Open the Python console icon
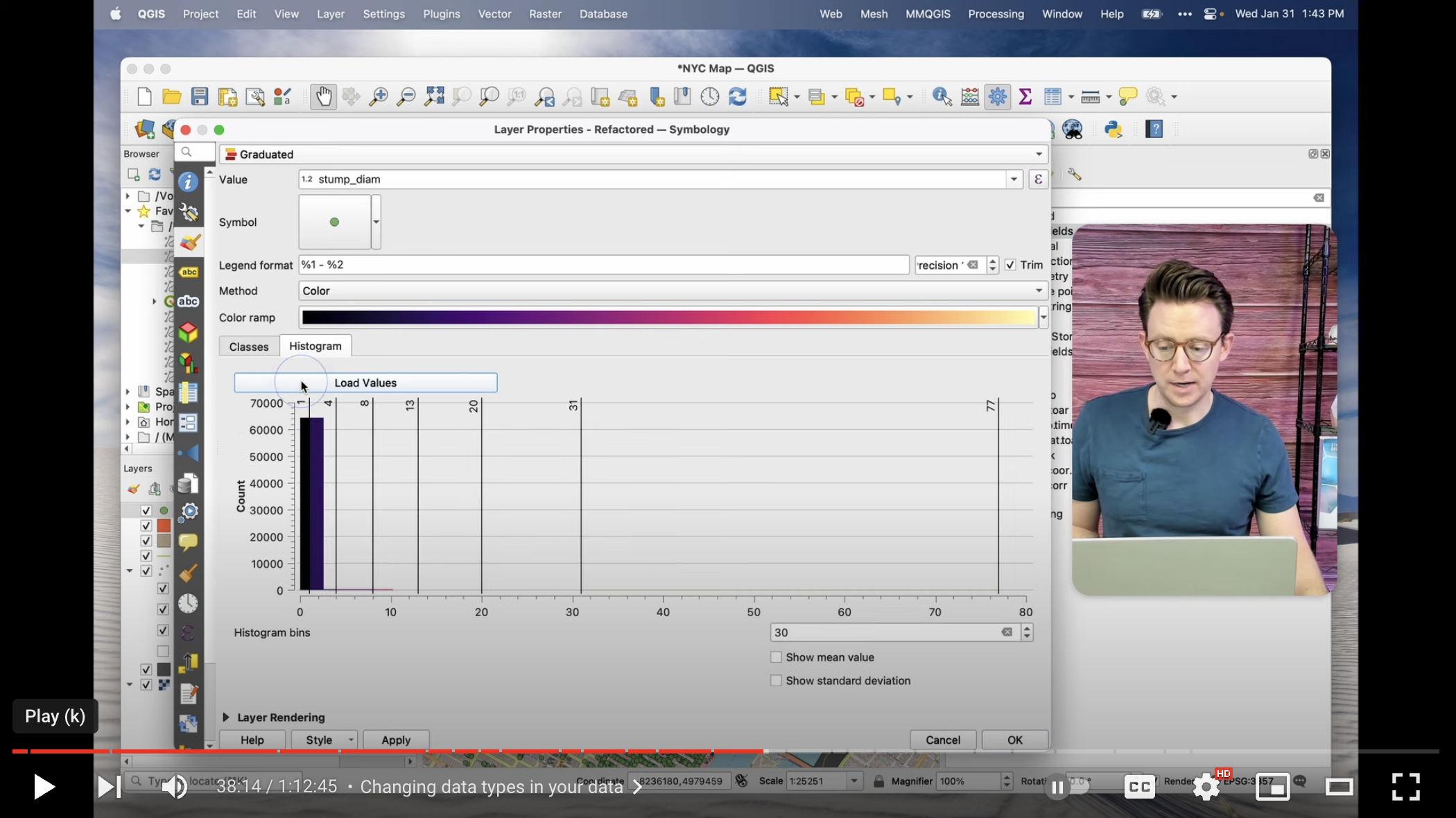 1113,129
